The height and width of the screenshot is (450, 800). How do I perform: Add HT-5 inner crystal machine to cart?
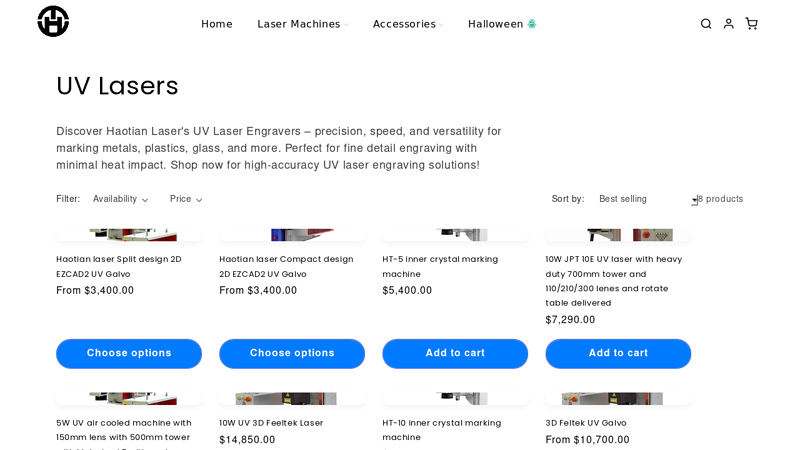tap(455, 353)
